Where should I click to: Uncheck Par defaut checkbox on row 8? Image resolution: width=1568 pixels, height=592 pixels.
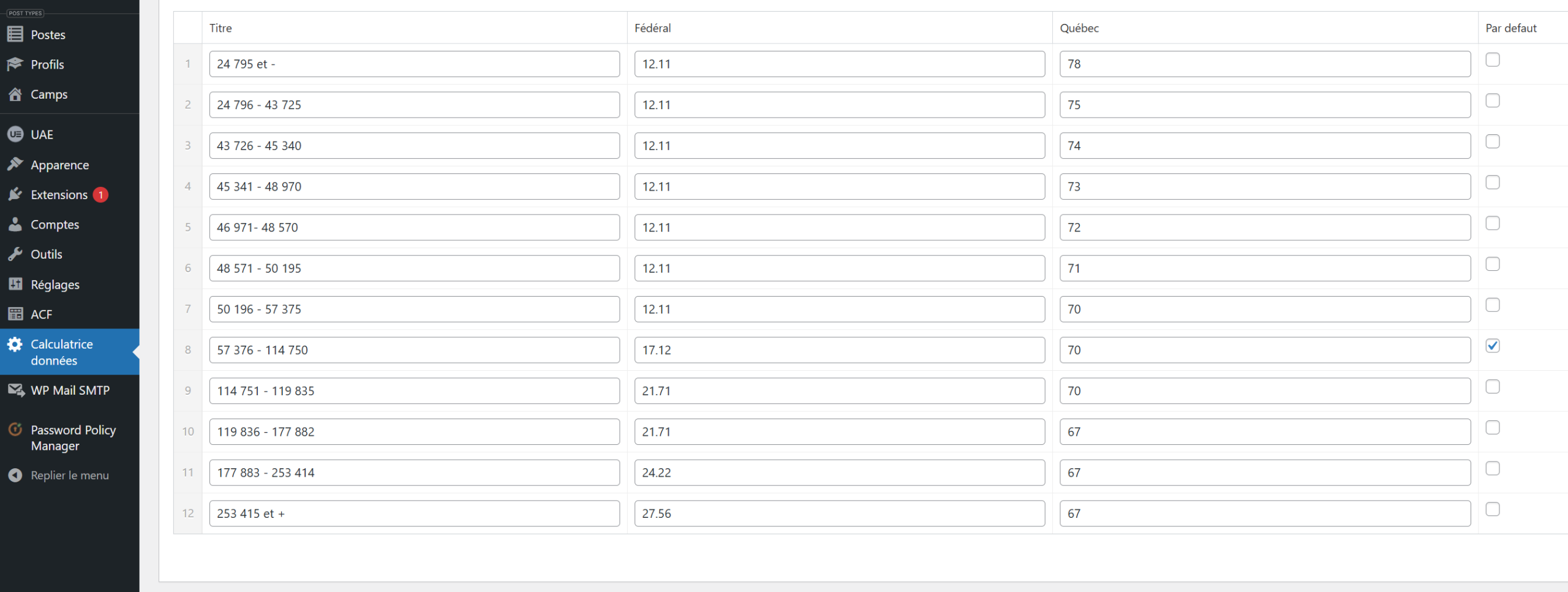1492,346
